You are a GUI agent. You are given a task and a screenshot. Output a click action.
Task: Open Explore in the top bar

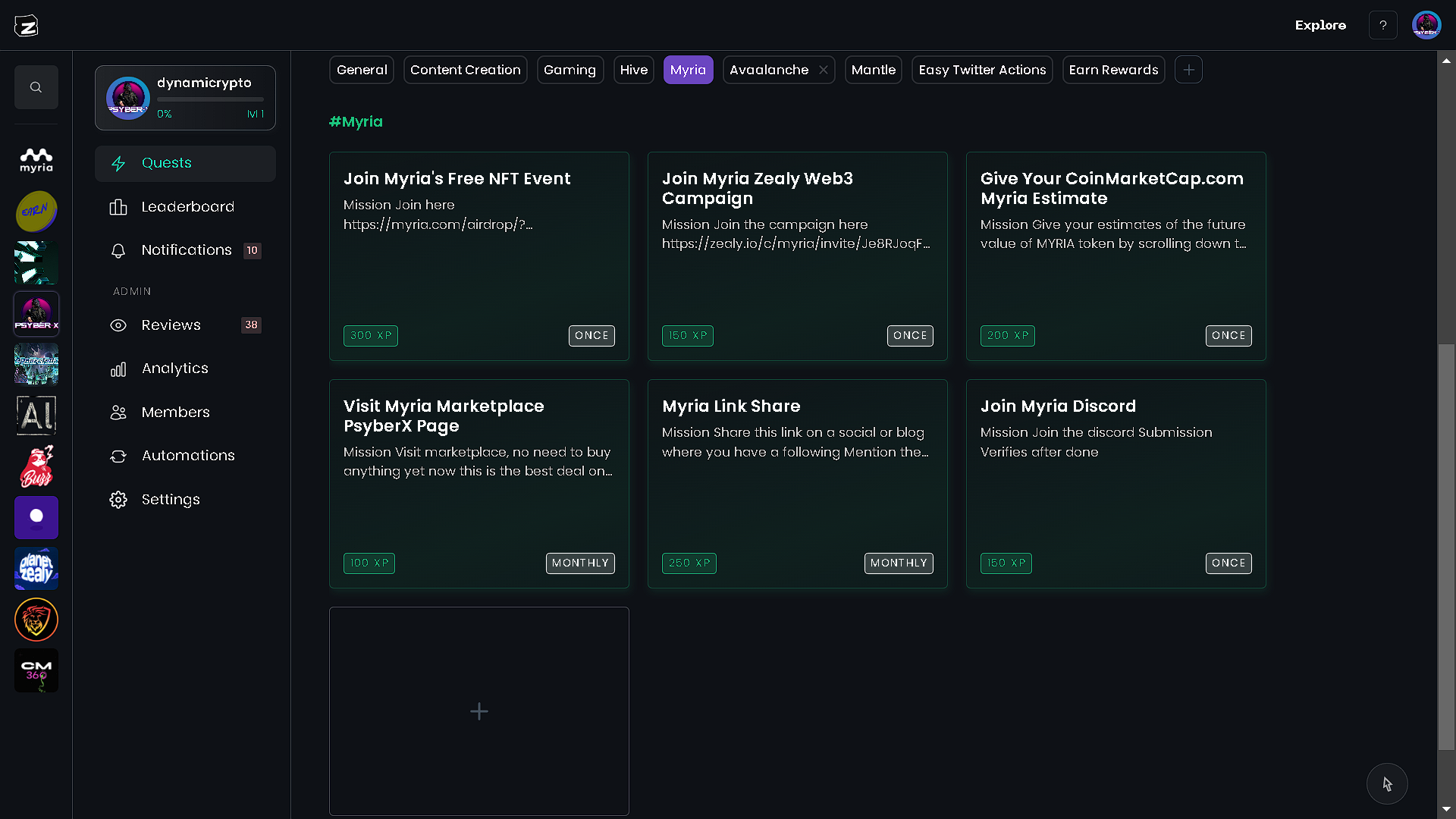coord(1320,26)
